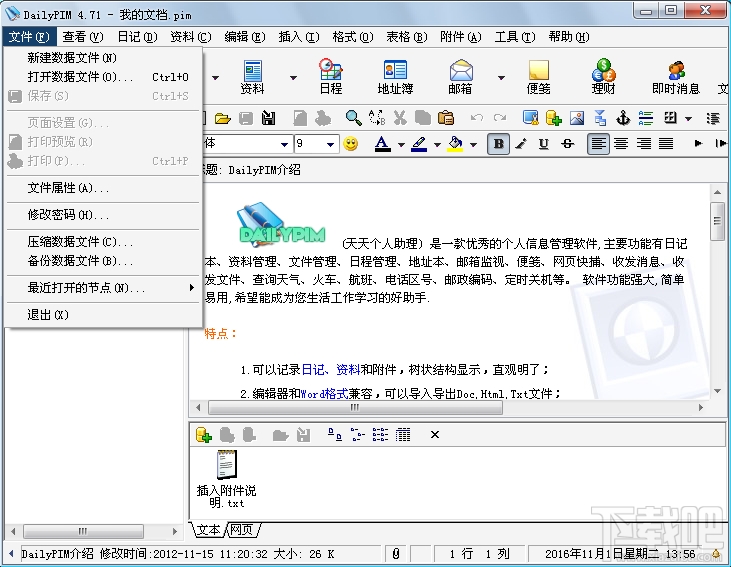Image resolution: width=731 pixels, height=567 pixels.
Task: Open the font size dropdown showing 9
Action: 330,144
